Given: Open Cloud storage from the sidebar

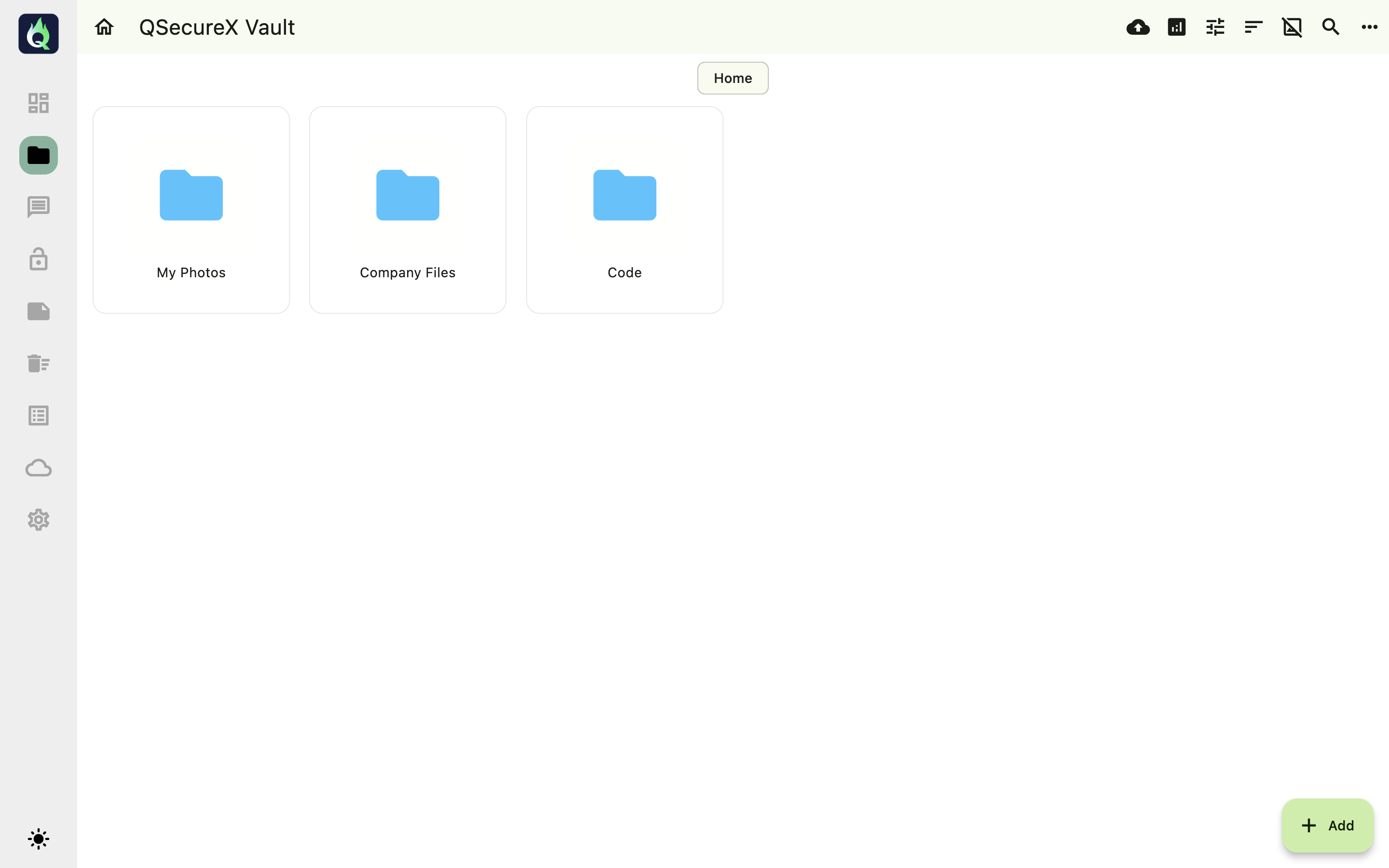Looking at the screenshot, I should [x=38, y=468].
